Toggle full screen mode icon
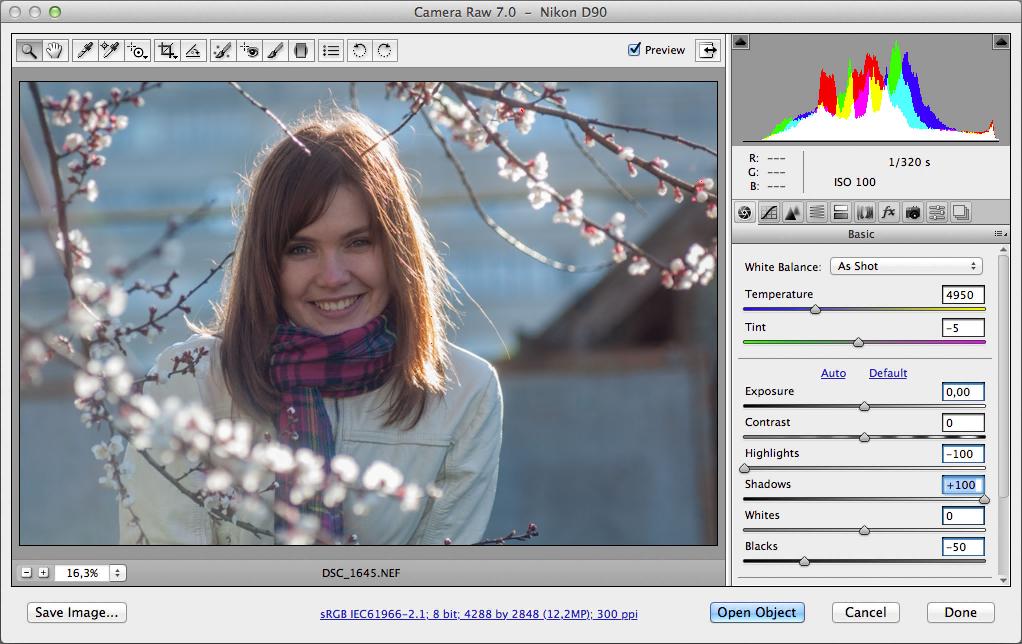 709,49
